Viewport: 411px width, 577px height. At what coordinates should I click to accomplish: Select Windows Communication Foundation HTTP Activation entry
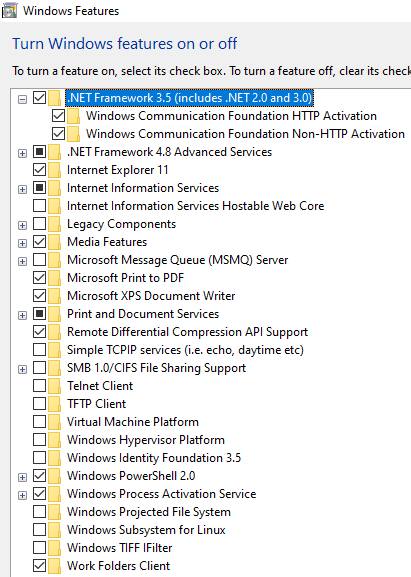[x=231, y=116]
